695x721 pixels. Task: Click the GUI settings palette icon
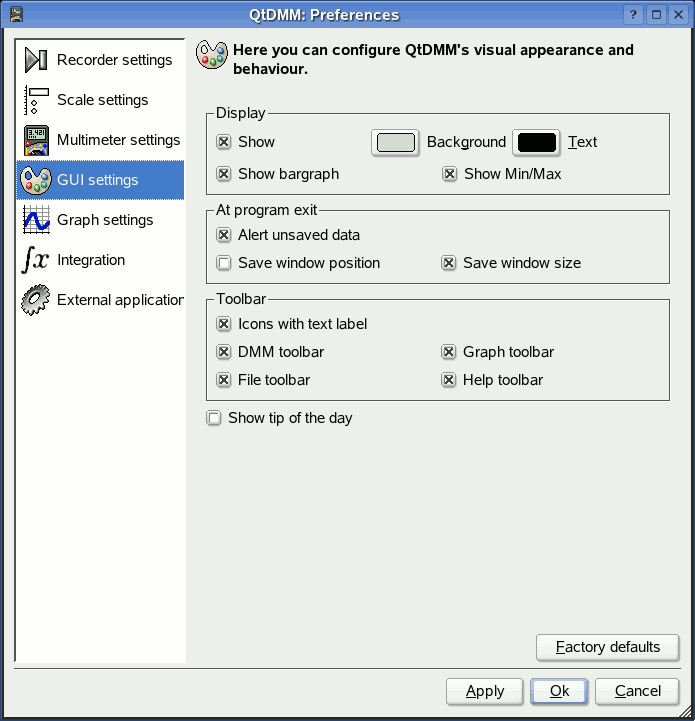[x=36, y=180]
